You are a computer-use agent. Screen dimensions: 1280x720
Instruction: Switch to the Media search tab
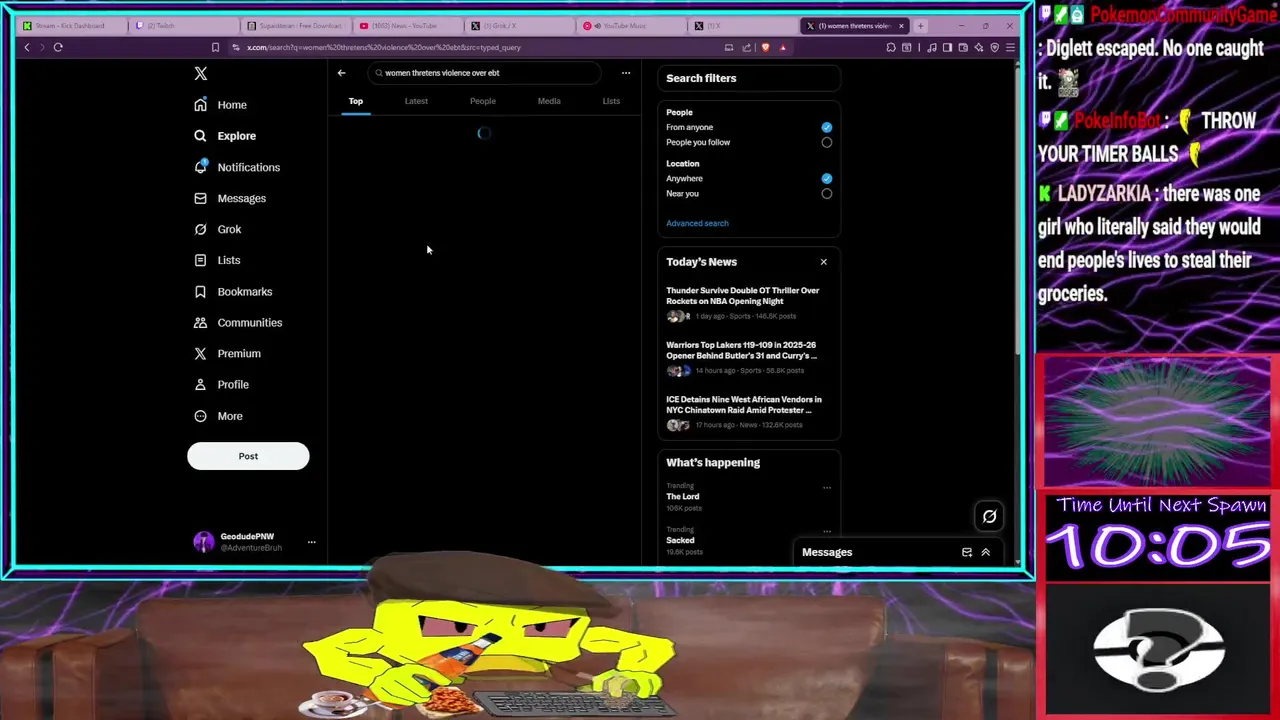(x=549, y=101)
